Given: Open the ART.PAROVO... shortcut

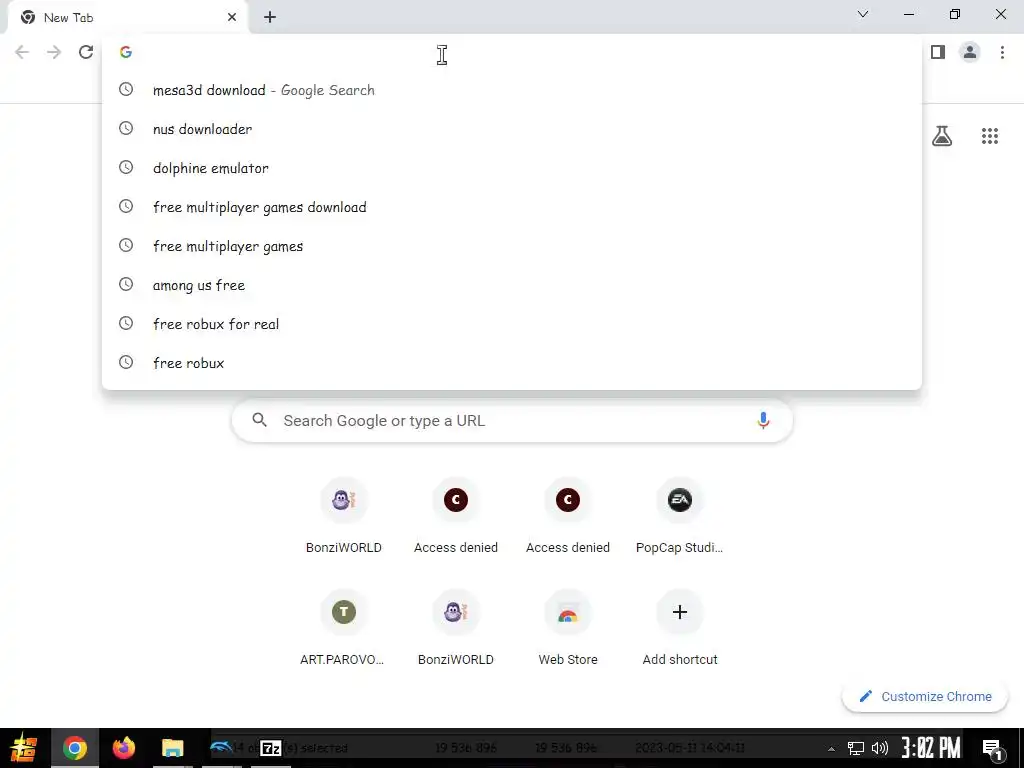Looking at the screenshot, I should [x=344, y=628].
